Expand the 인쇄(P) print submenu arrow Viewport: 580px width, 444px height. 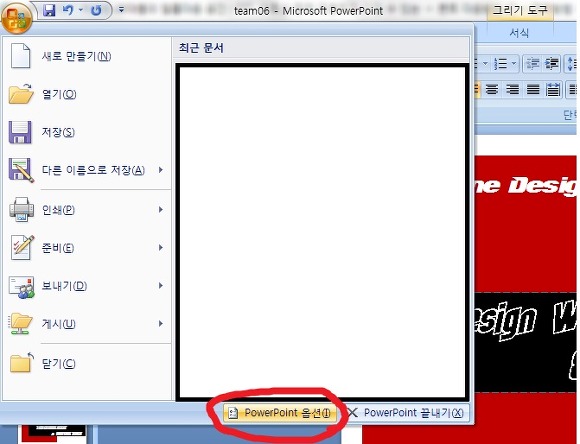(x=161, y=209)
